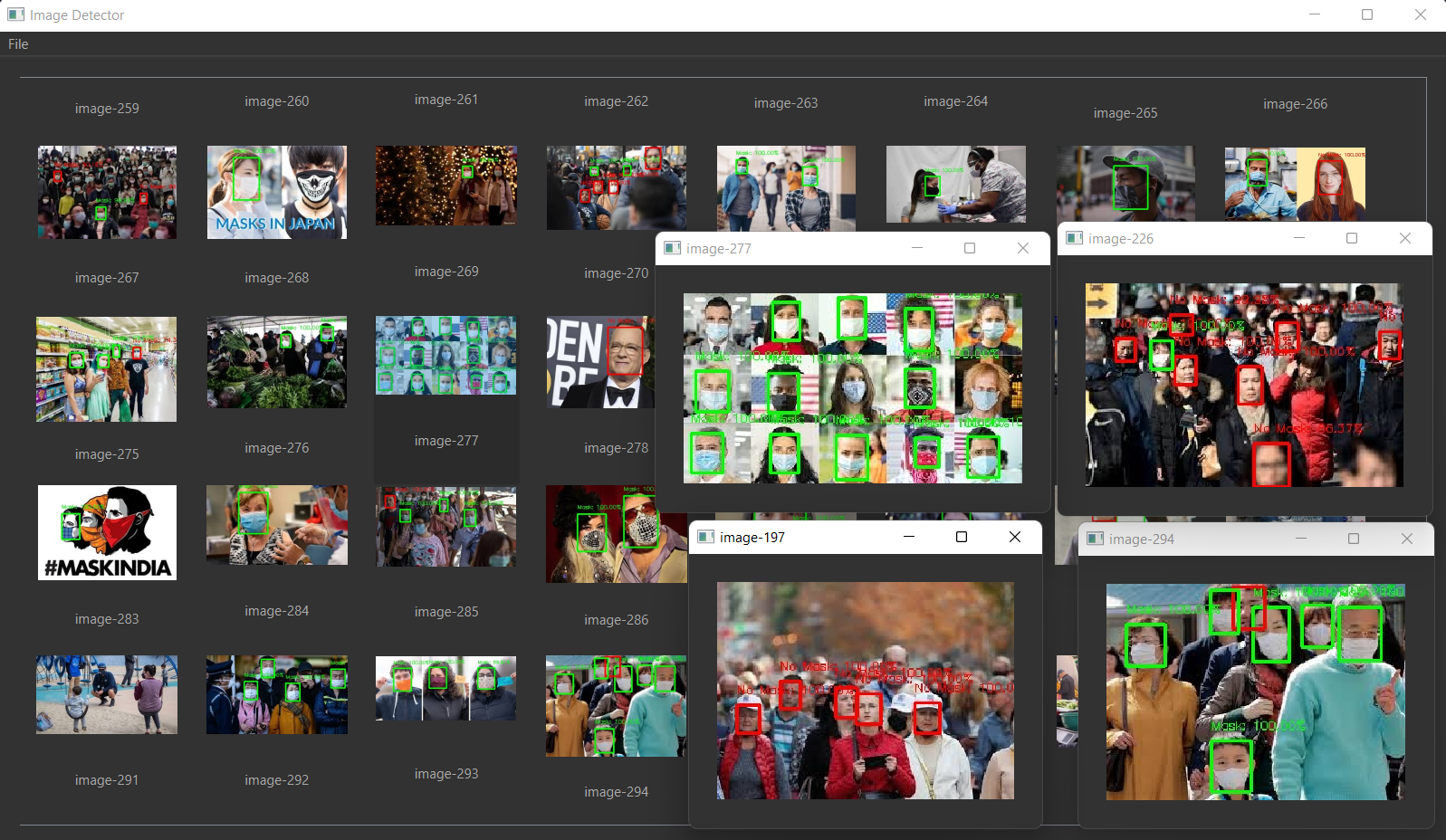Click the image-284 label
This screenshot has height=840, width=1446.
click(x=276, y=611)
